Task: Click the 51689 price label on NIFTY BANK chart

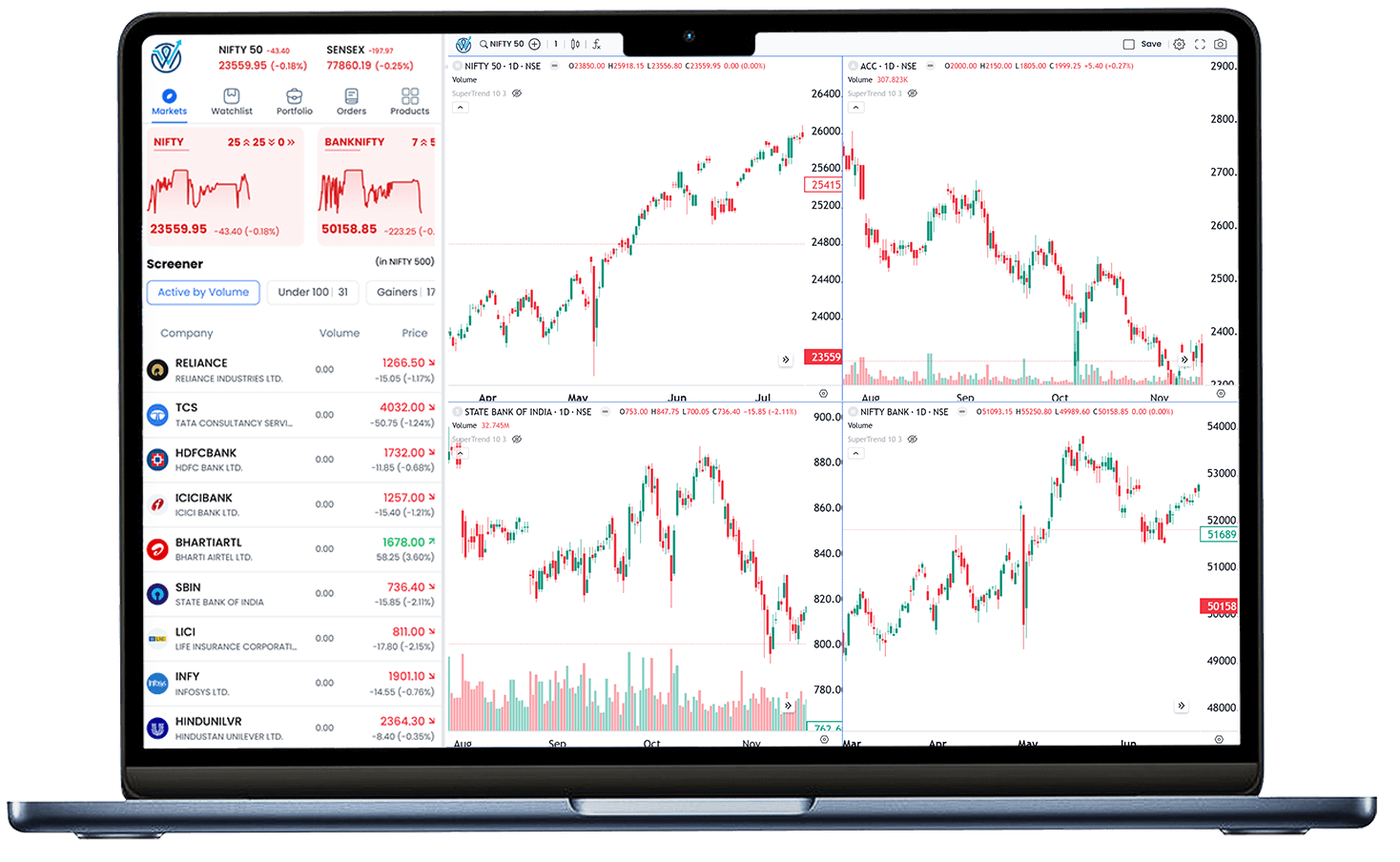Action: pyautogui.click(x=1220, y=535)
